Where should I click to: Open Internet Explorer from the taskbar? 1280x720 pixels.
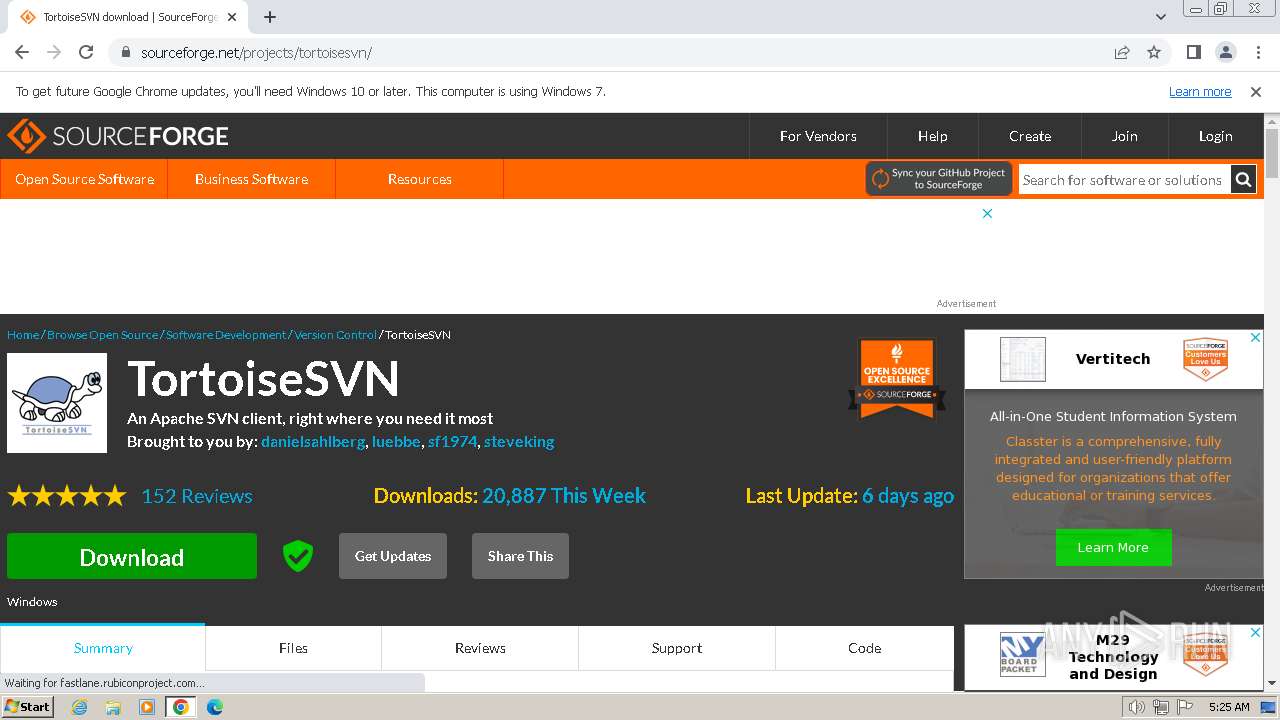[79, 707]
